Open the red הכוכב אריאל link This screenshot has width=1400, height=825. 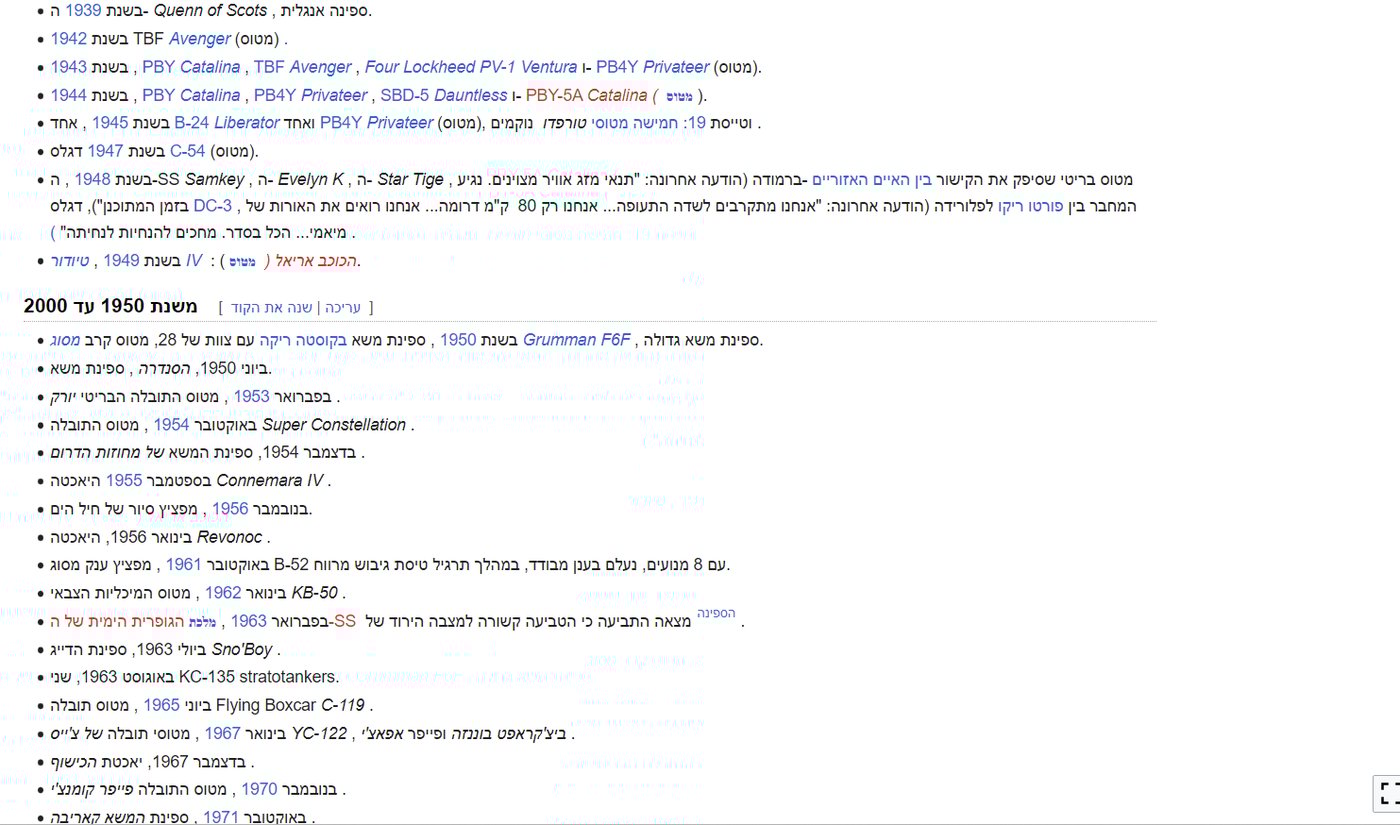317,261
